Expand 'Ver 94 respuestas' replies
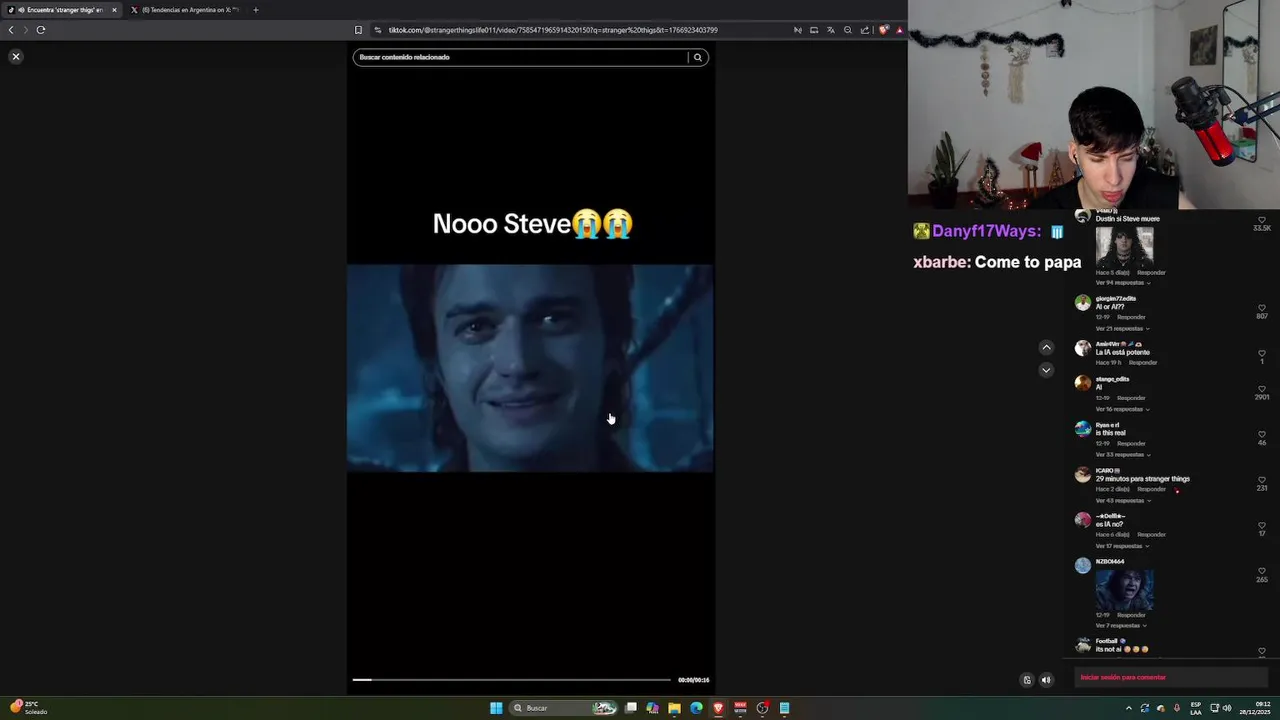1280x720 pixels. (x=1122, y=283)
